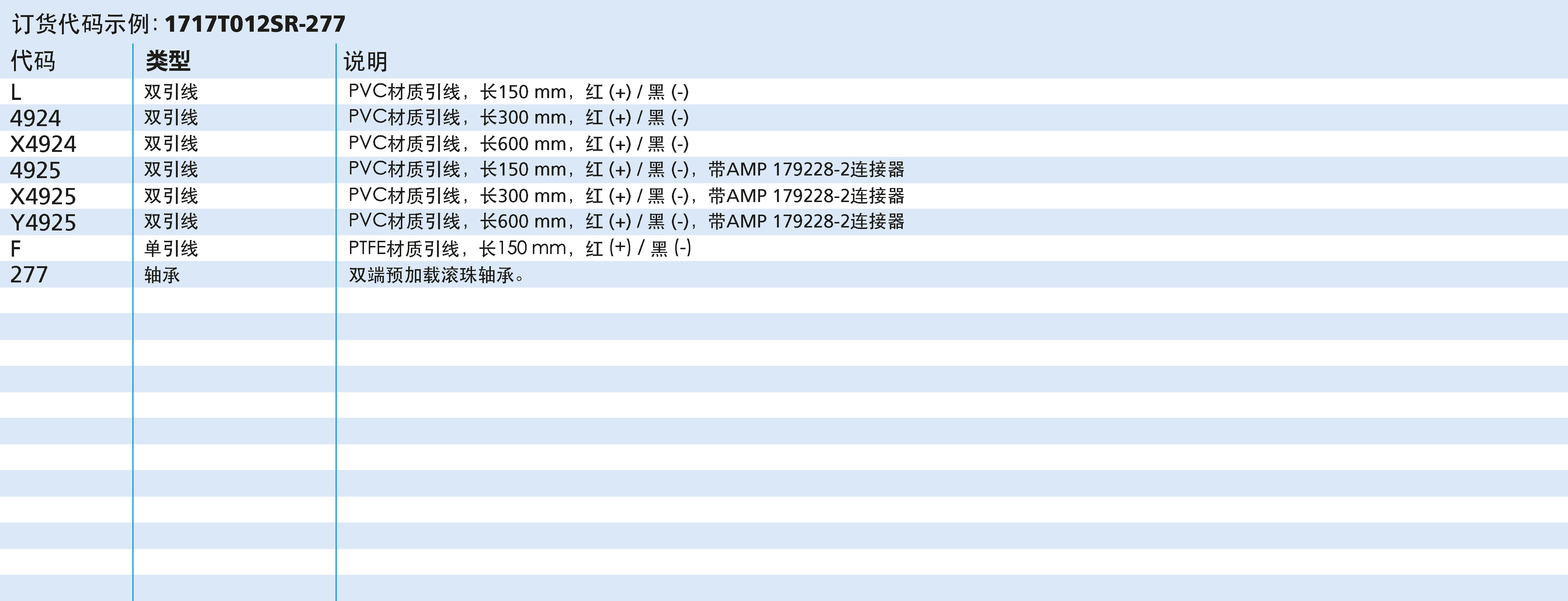
Task: Click 双引线 type in row 4924
Action: (x=171, y=117)
